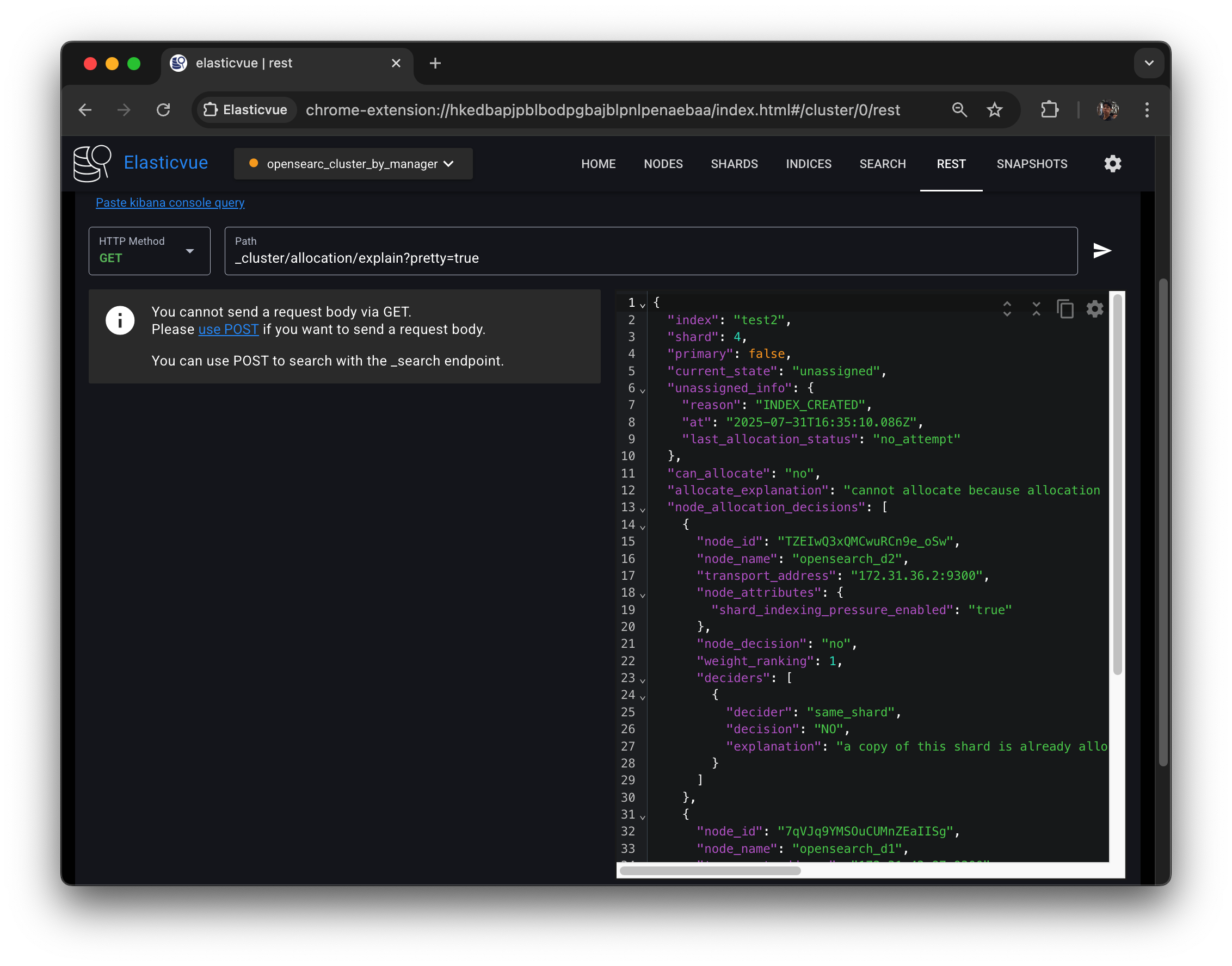Go to the INDICES tab
The width and height of the screenshot is (1232, 966).
click(808, 164)
